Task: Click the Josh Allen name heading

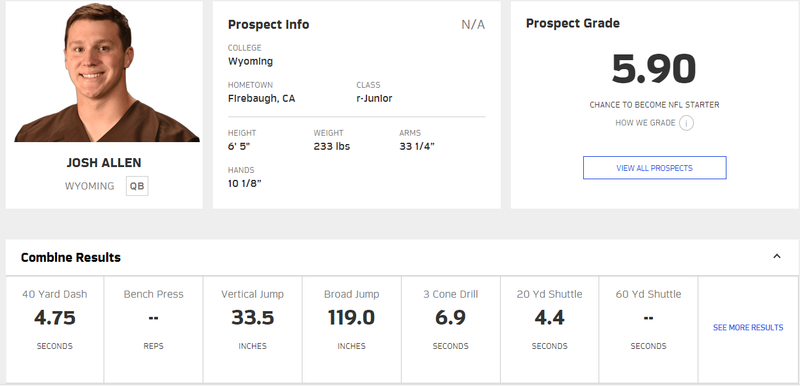Action: [x=104, y=163]
